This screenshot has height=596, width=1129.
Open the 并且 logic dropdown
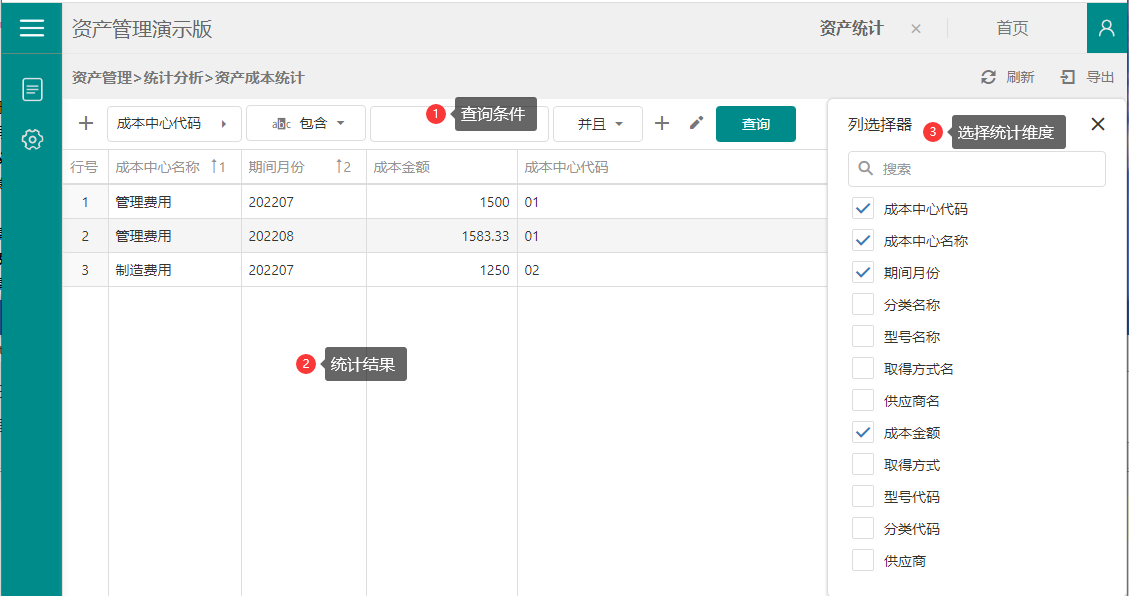(x=598, y=123)
